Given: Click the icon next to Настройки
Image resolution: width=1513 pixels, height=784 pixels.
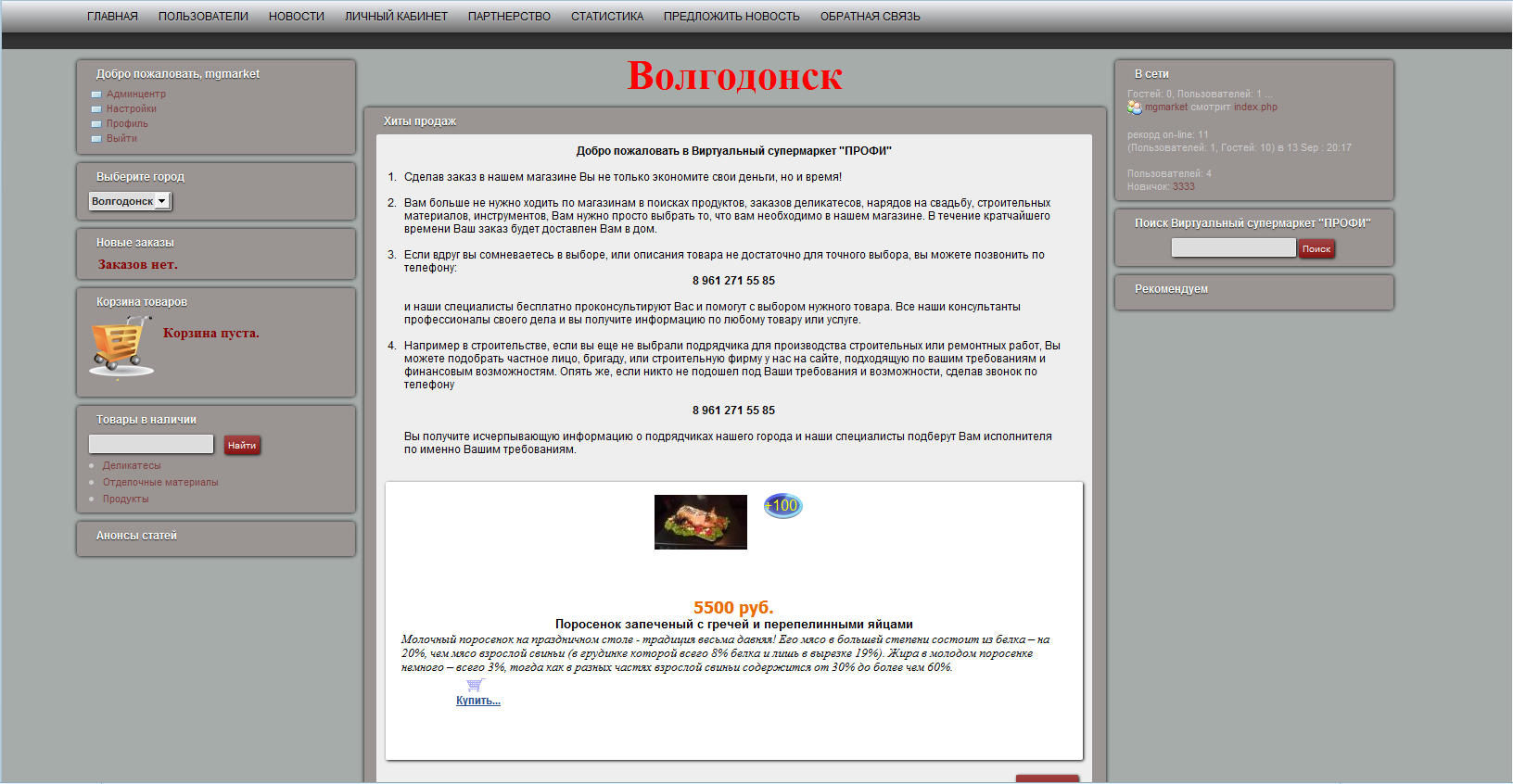Looking at the screenshot, I should coord(96,109).
